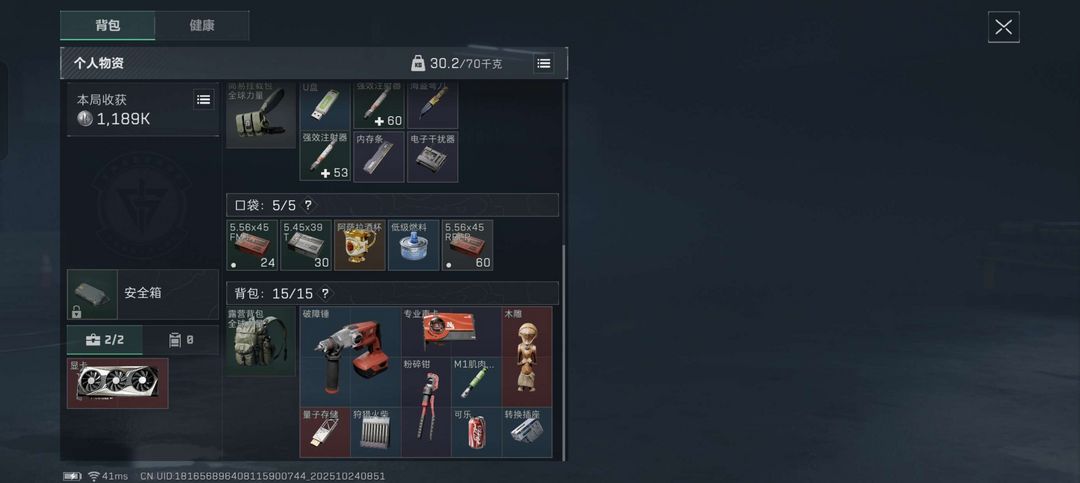1080x483 pixels.
Task: Switch to the 背包 tab
Action: click(x=107, y=25)
